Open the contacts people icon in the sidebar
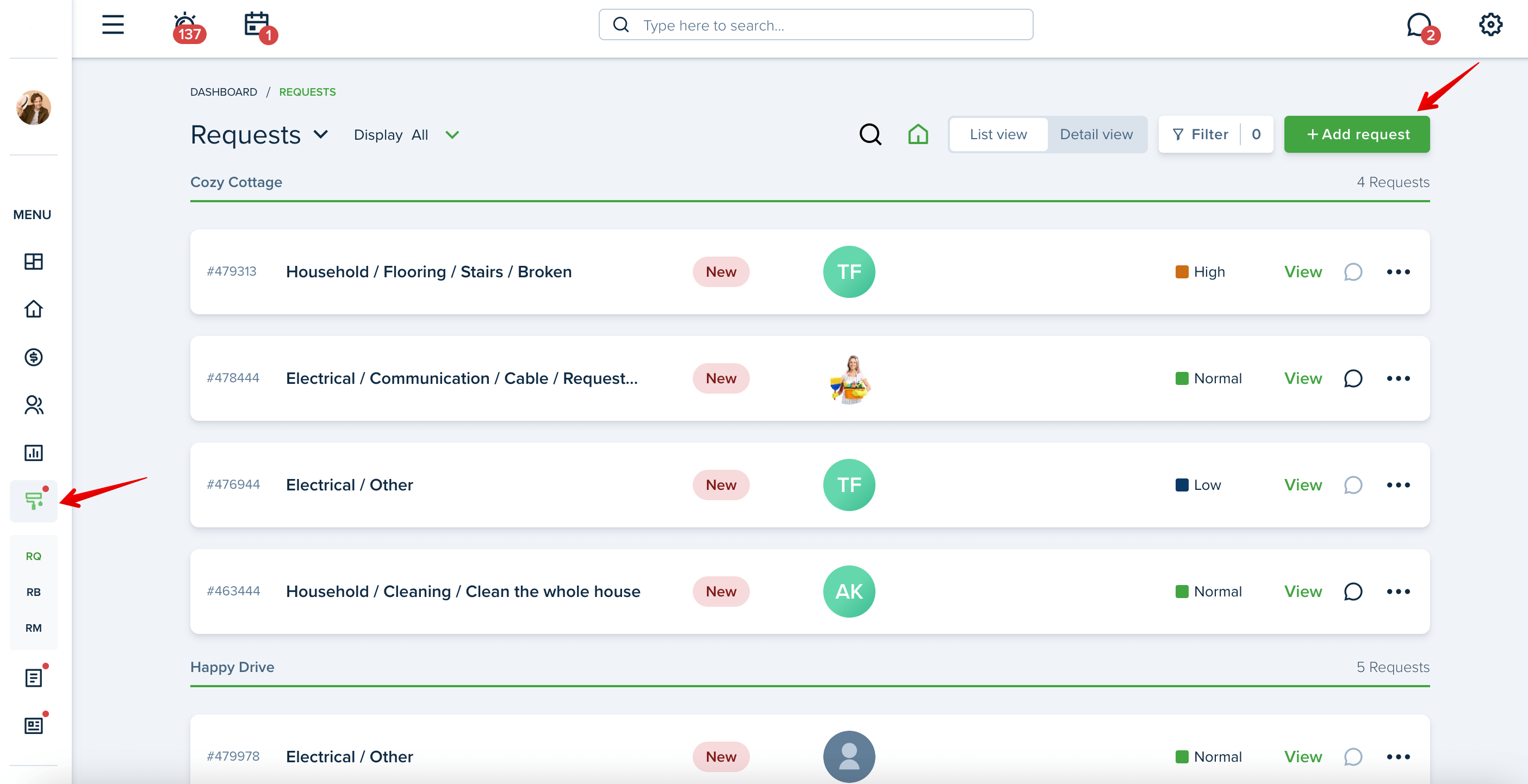The height and width of the screenshot is (784, 1528). pyautogui.click(x=33, y=405)
